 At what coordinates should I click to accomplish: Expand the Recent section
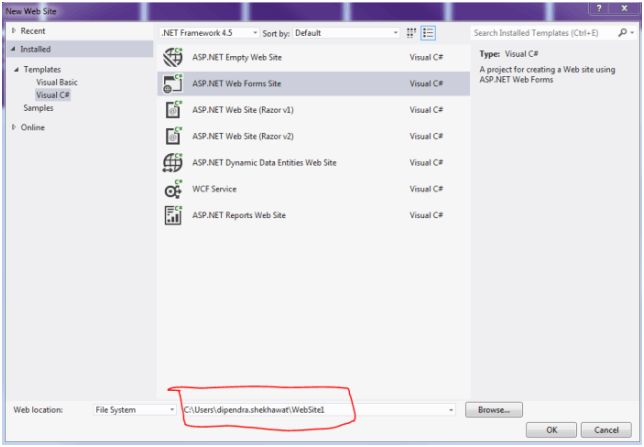click(14, 30)
